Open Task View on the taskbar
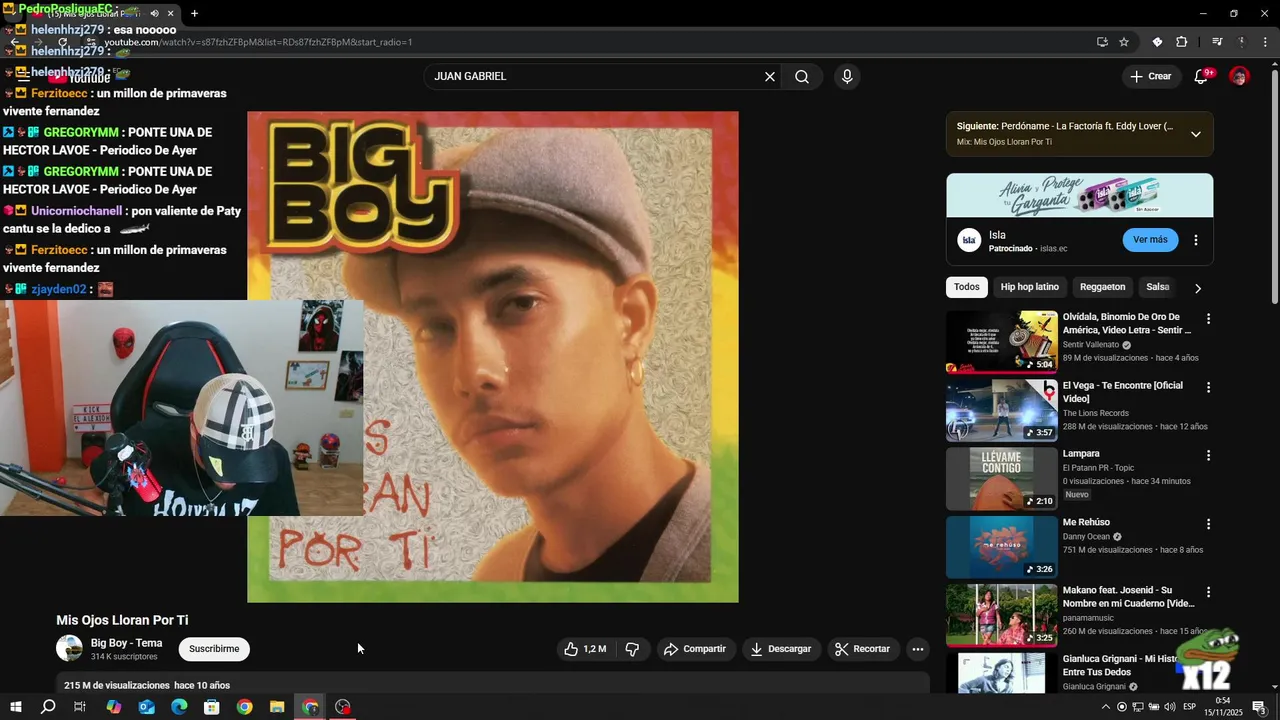Screen dimensions: 1280x720 pyautogui.click(x=80, y=707)
